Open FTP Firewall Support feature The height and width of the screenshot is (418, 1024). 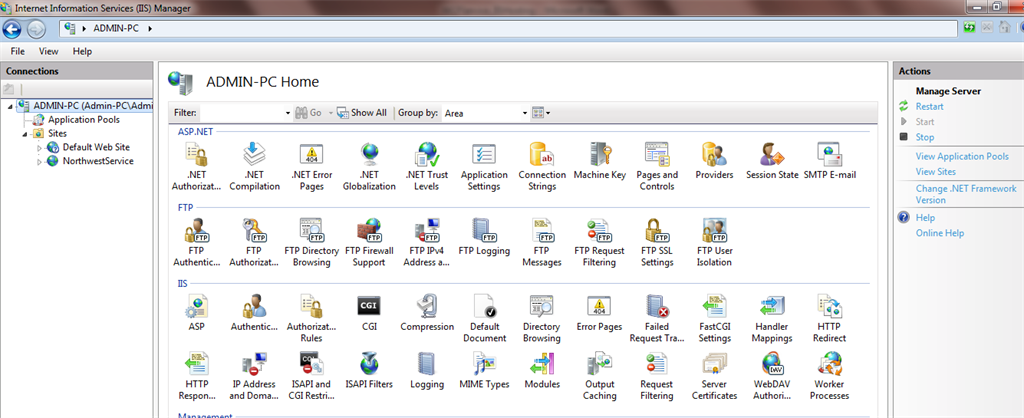coord(369,242)
